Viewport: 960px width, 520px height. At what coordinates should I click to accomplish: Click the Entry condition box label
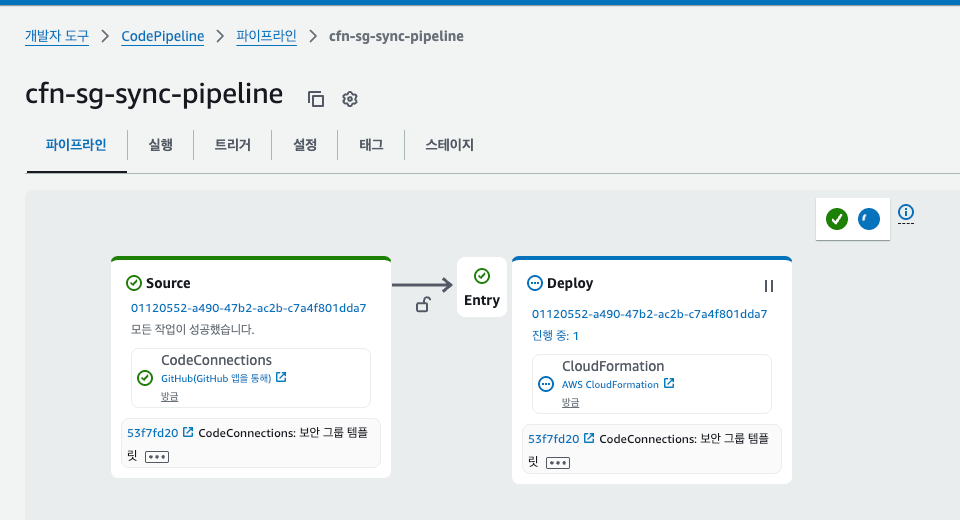(x=482, y=300)
